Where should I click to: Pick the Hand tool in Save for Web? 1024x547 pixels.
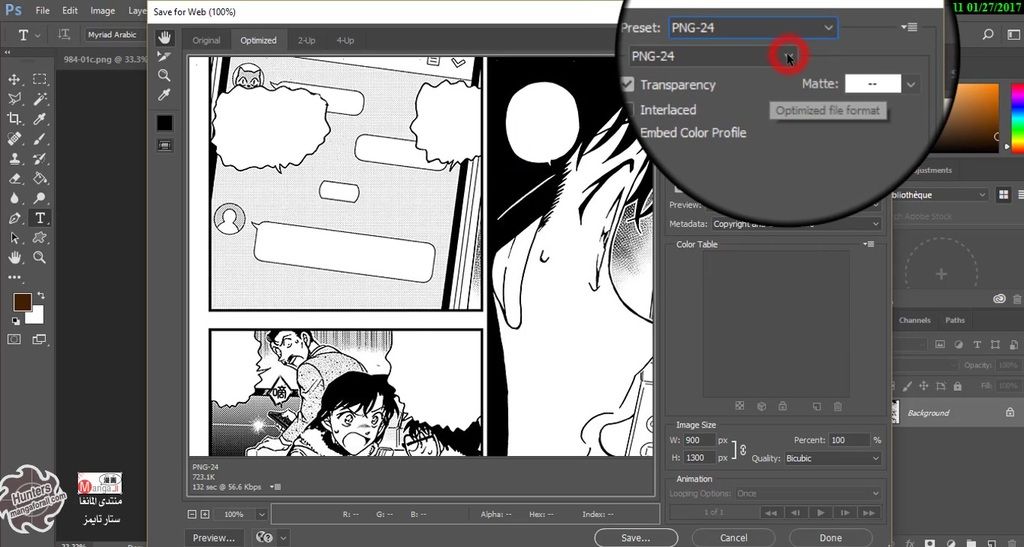click(164, 37)
